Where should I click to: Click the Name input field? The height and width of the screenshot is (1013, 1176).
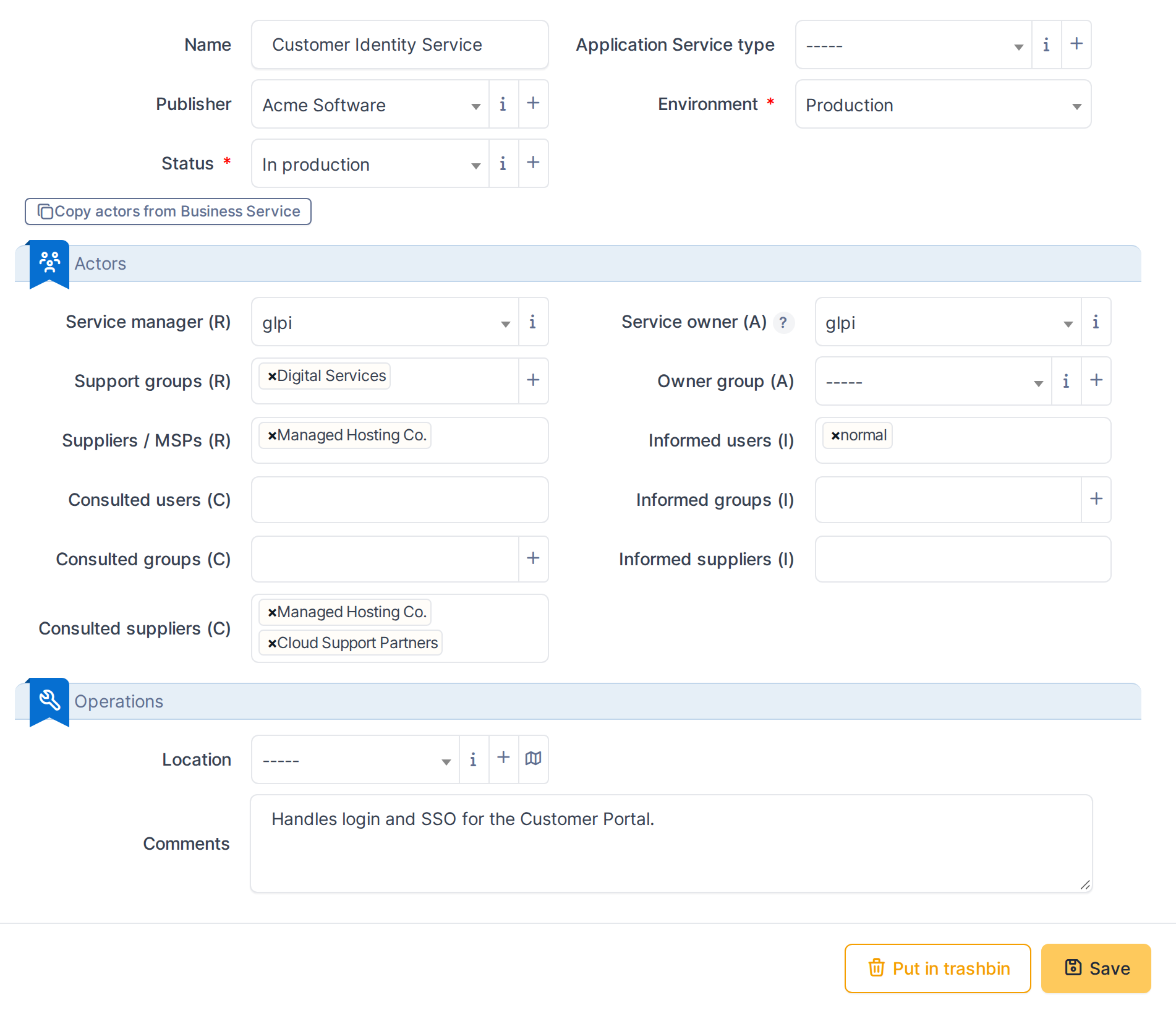click(x=400, y=45)
